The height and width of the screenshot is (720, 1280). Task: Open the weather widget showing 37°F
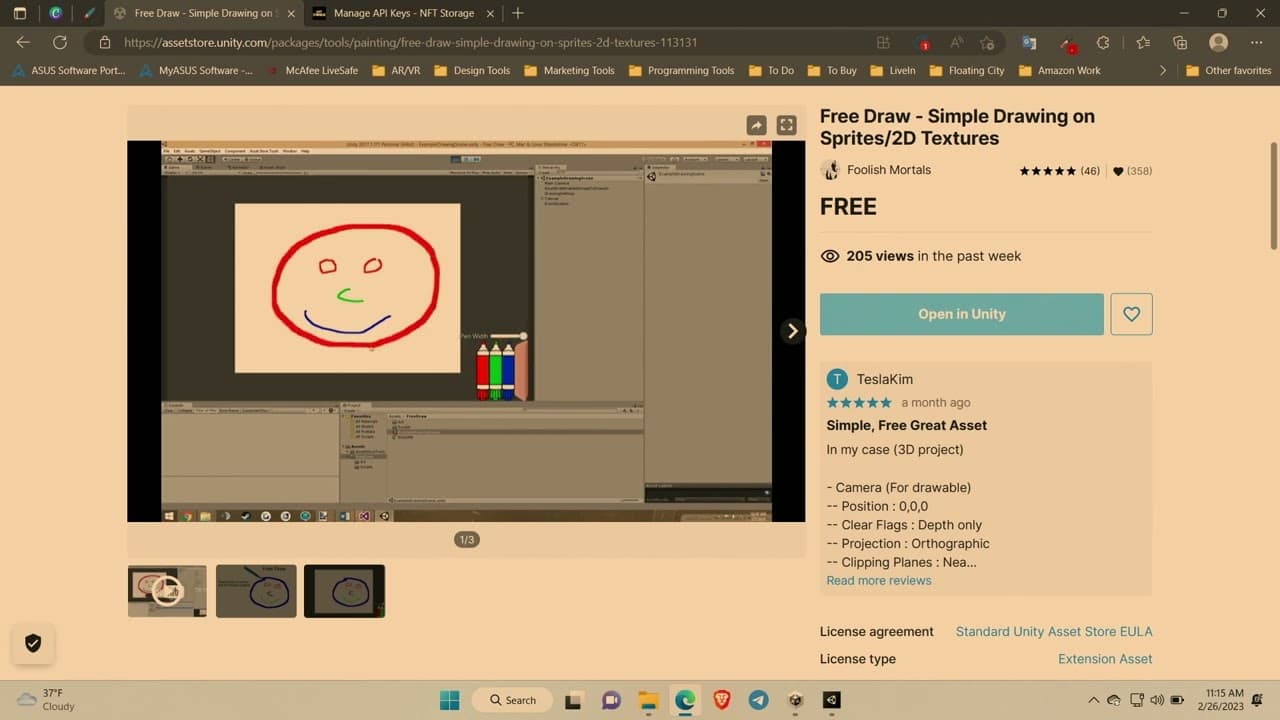(46, 699)
